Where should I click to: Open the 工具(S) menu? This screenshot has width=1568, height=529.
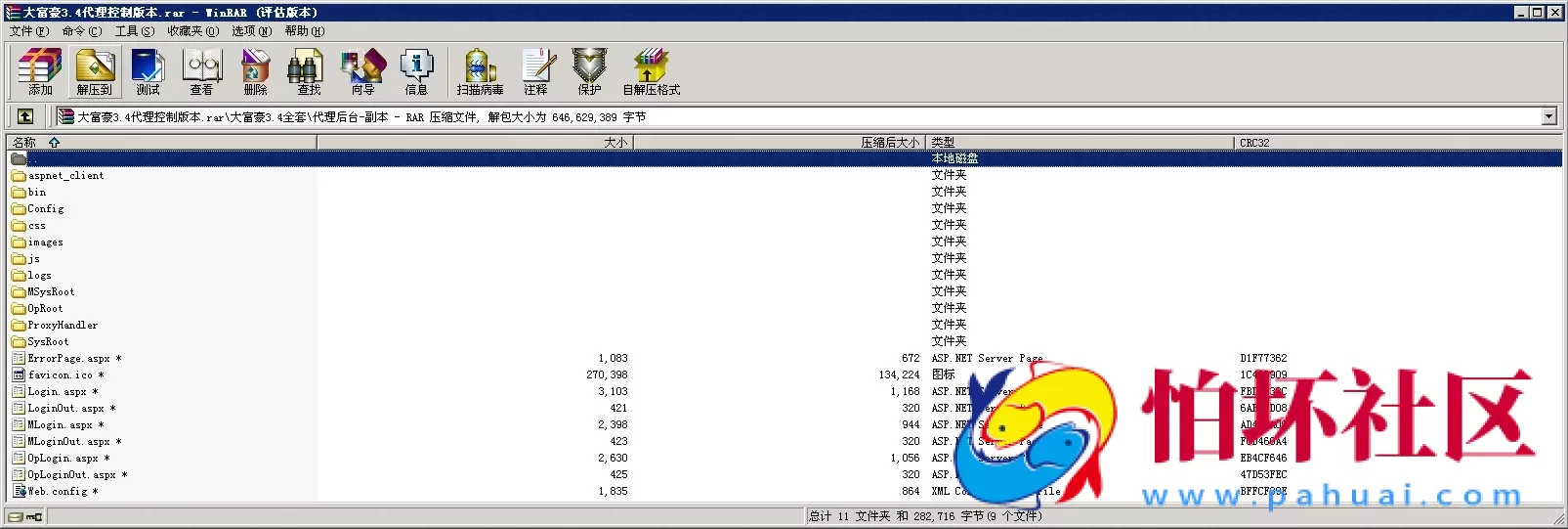135,31
